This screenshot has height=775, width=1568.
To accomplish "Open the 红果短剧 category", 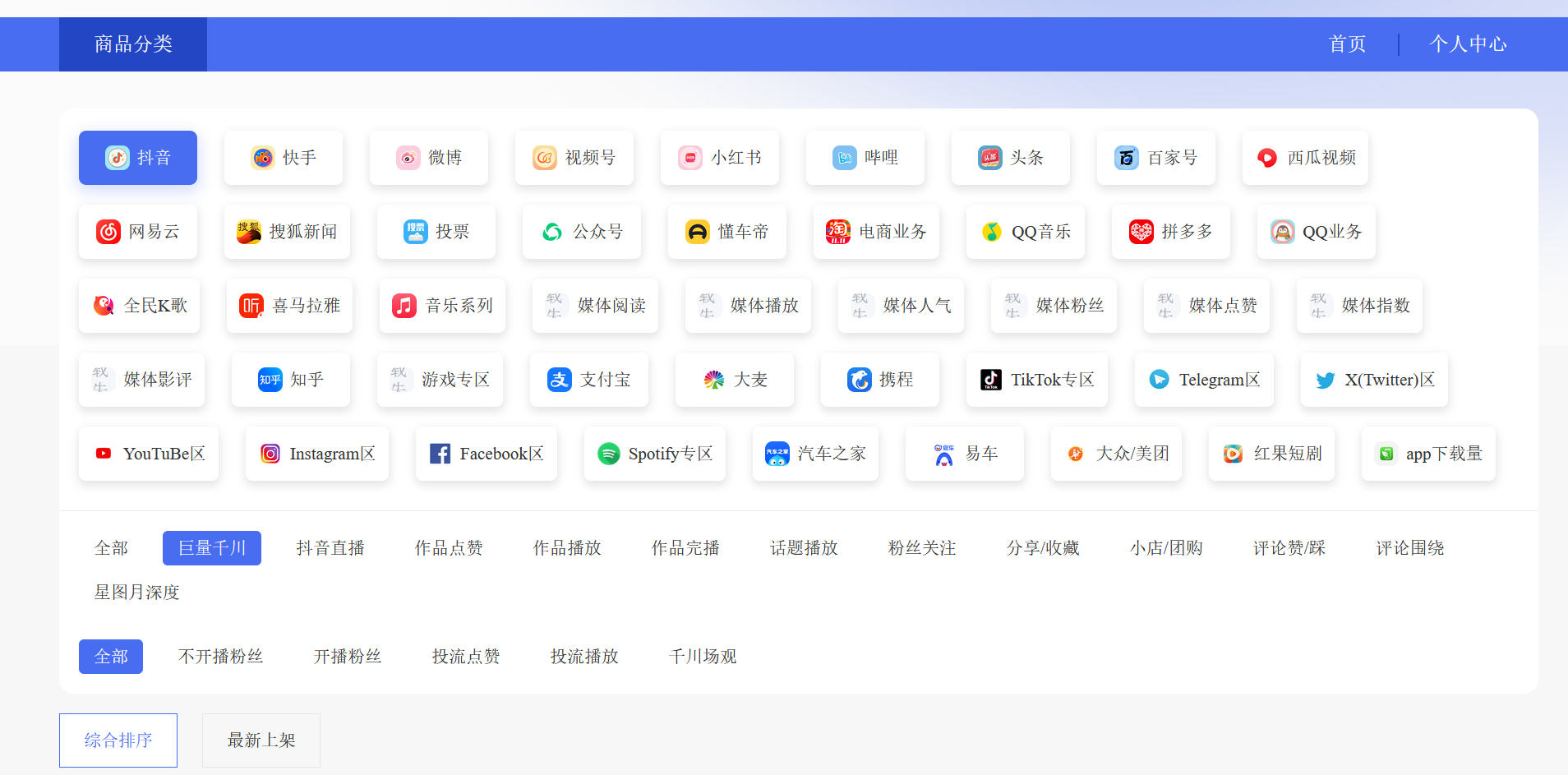I will pos(1271,453).
